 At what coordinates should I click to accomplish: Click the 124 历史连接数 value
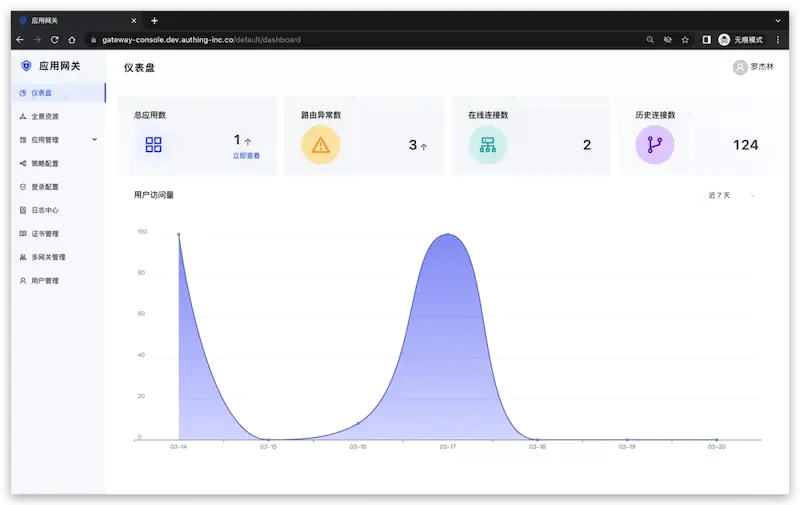pyautogui.click(x=745, y=145)
